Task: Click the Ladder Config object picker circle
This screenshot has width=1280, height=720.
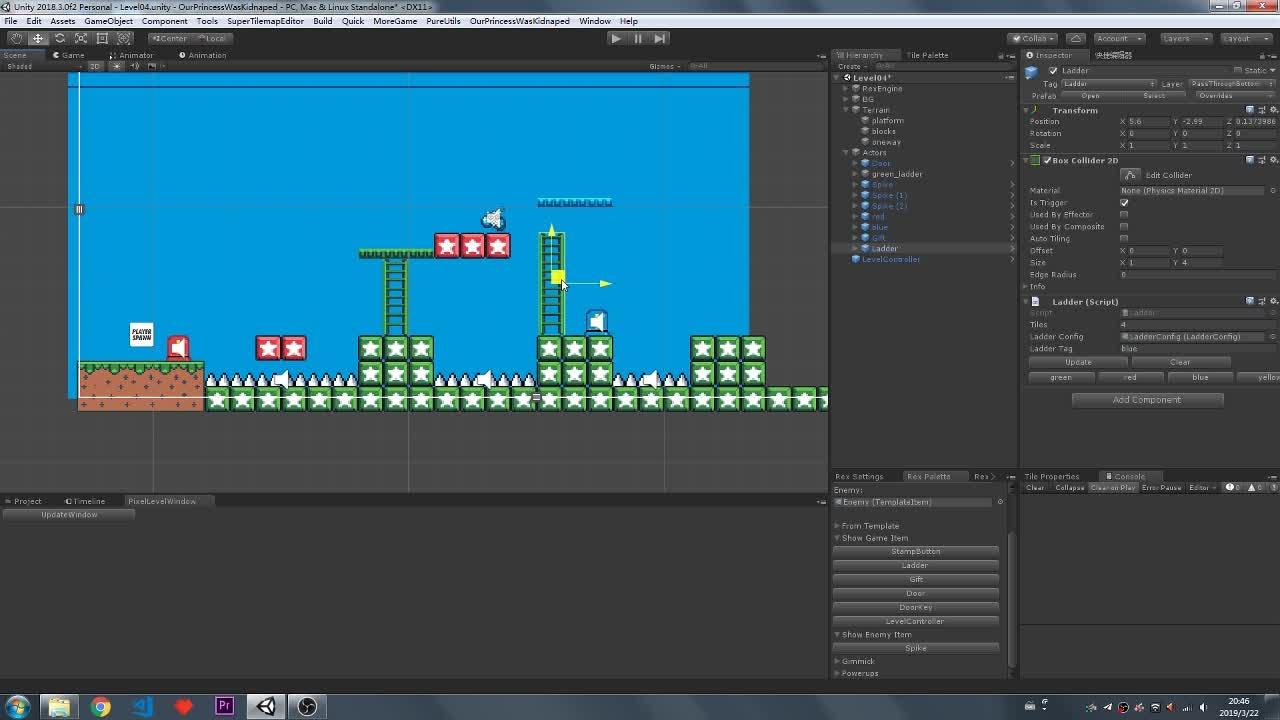Action: [1273, 337]
